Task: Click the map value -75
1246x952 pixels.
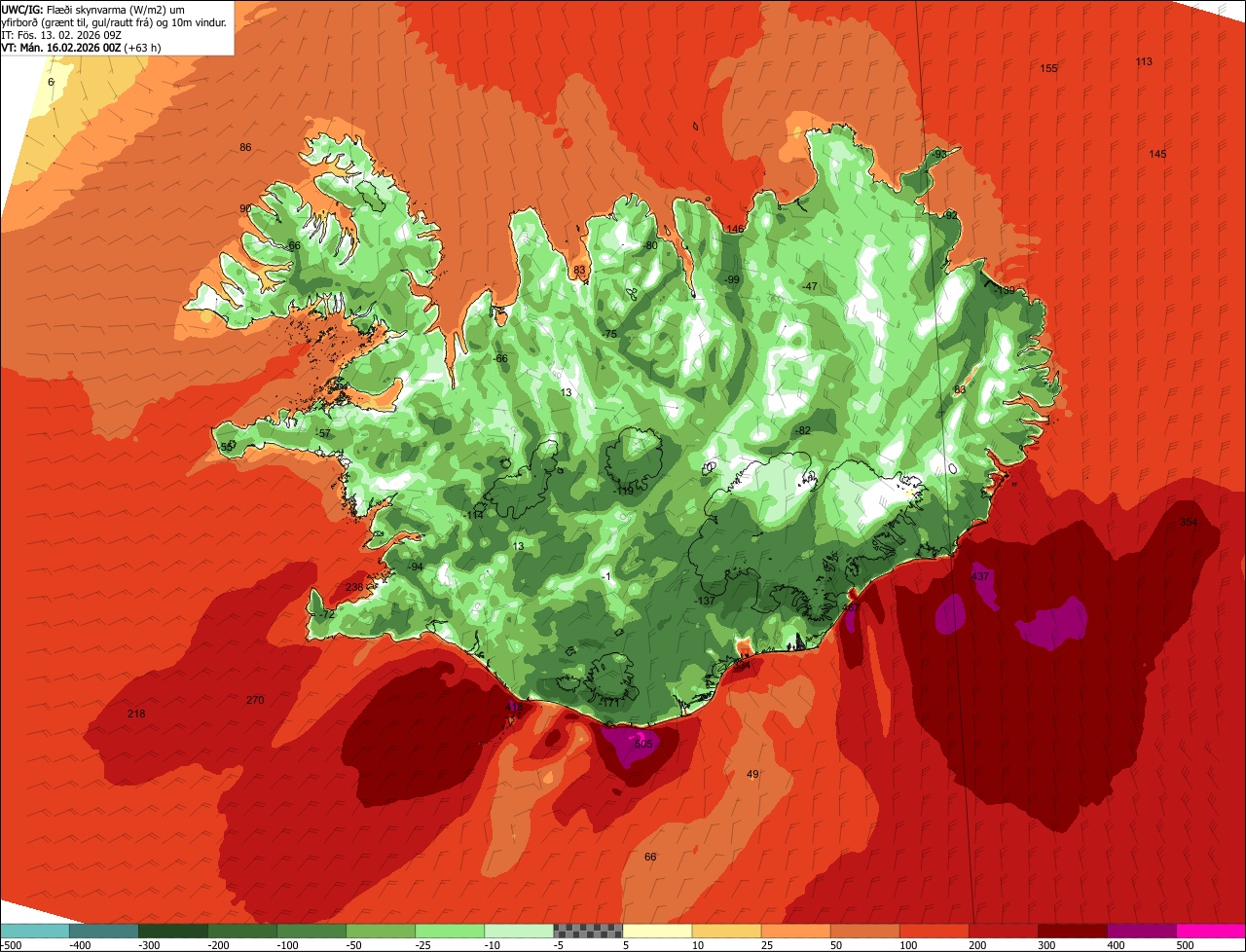Action: 609,334
